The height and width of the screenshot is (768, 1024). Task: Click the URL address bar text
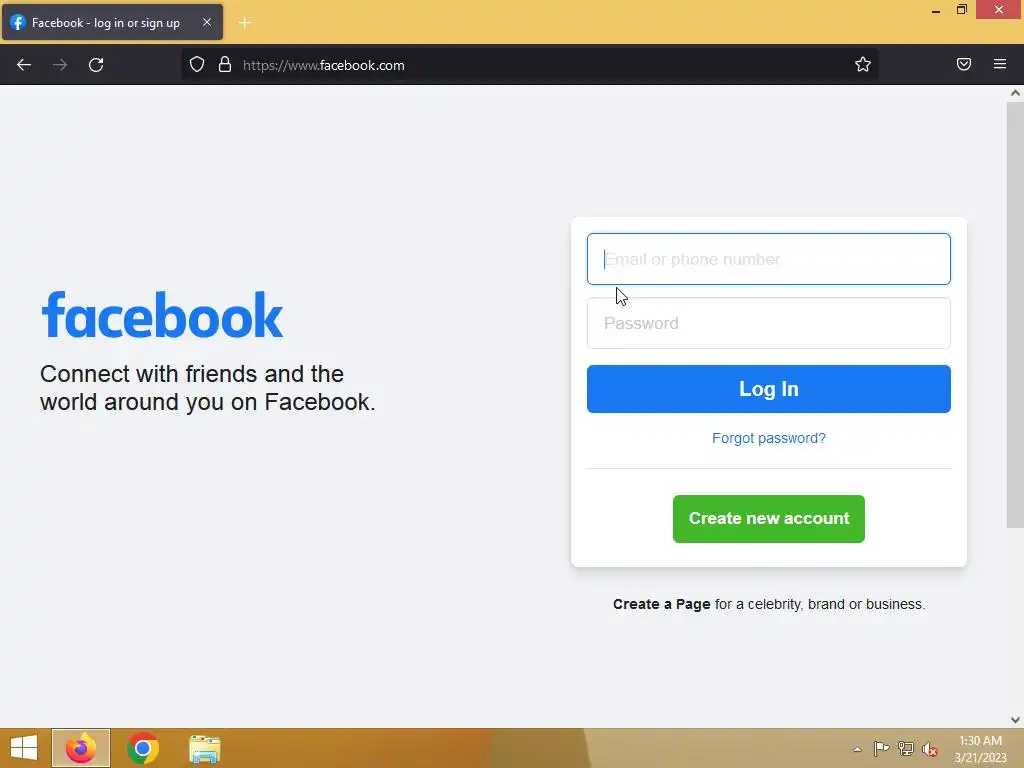[x=323, y=65]
